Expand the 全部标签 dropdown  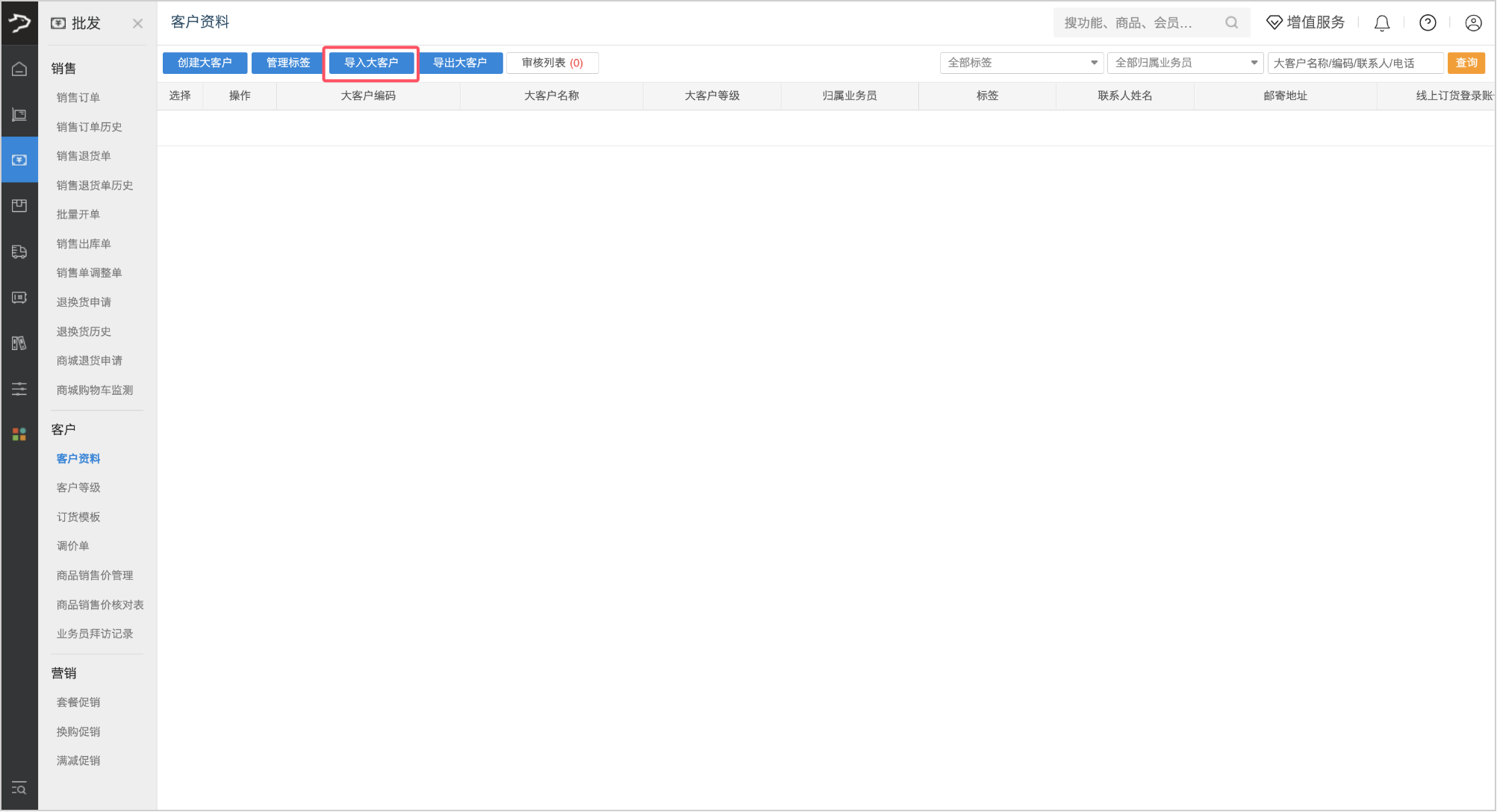[x=1021, y=63]
